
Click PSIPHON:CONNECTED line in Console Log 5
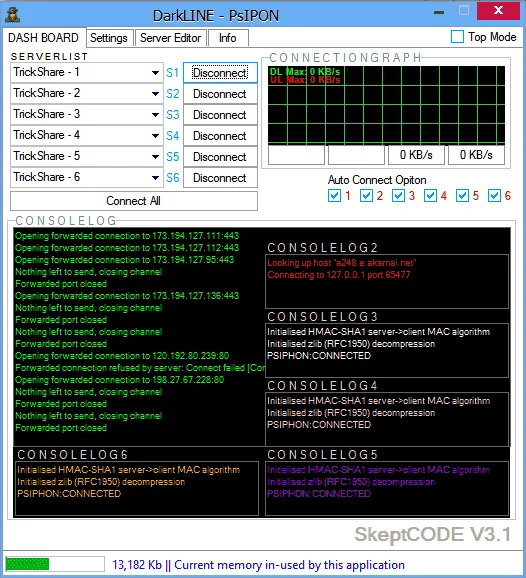tap(319, 494)
